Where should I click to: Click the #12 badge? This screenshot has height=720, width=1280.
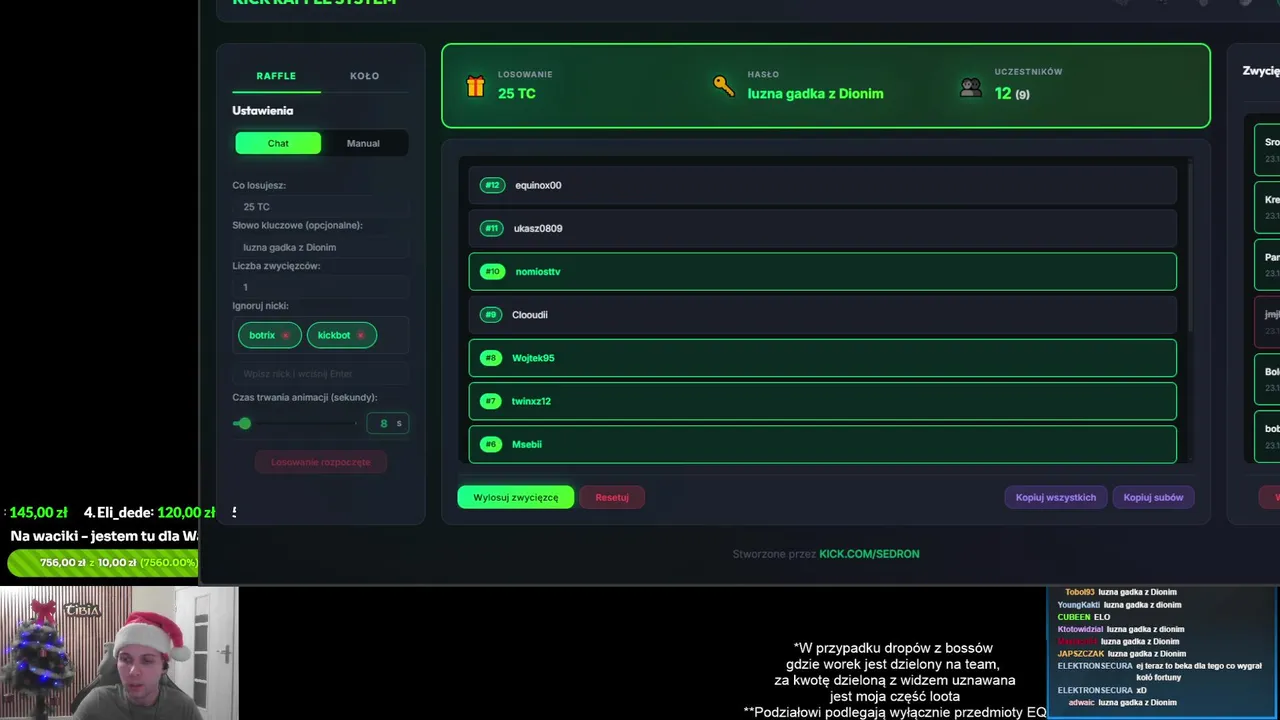(x=492, y=185)
